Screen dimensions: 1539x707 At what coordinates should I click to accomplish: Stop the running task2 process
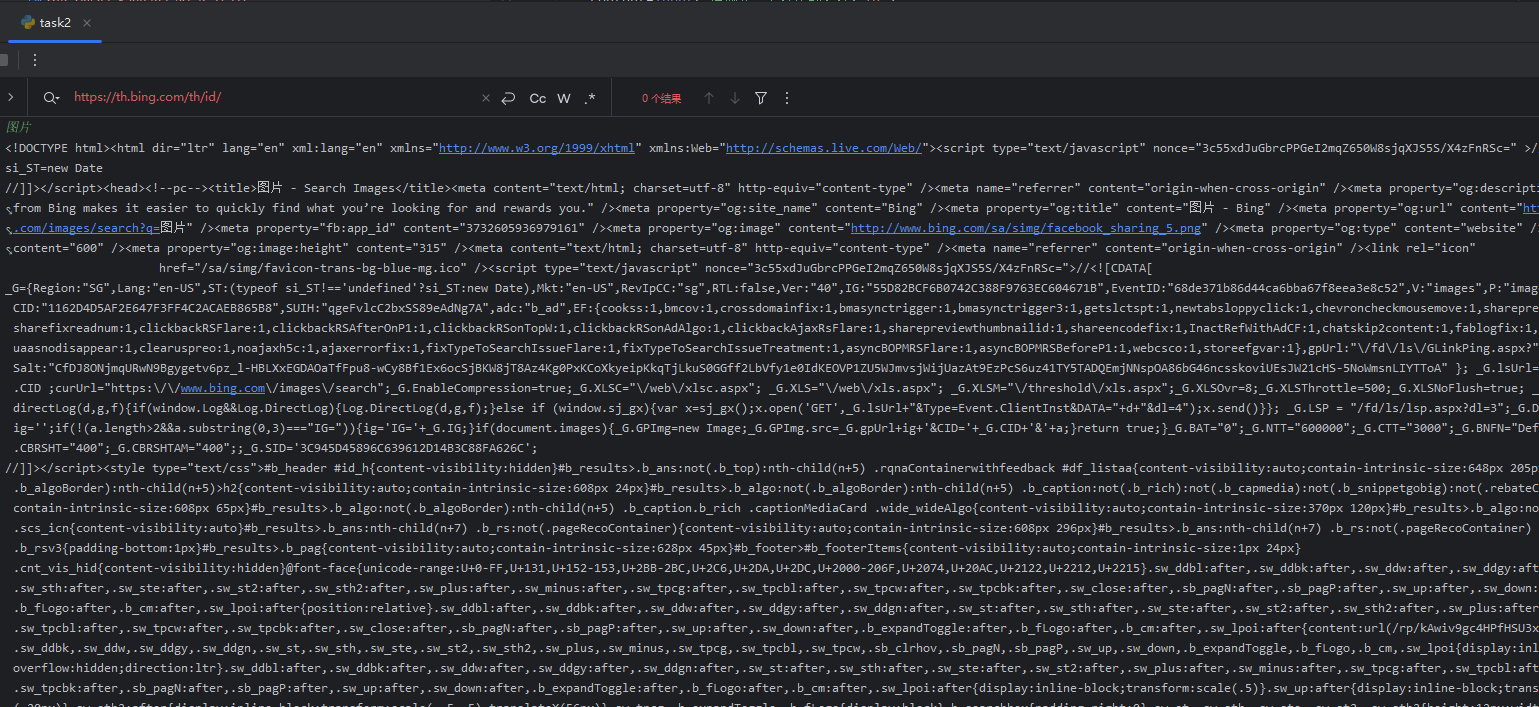tap(3, 60)
